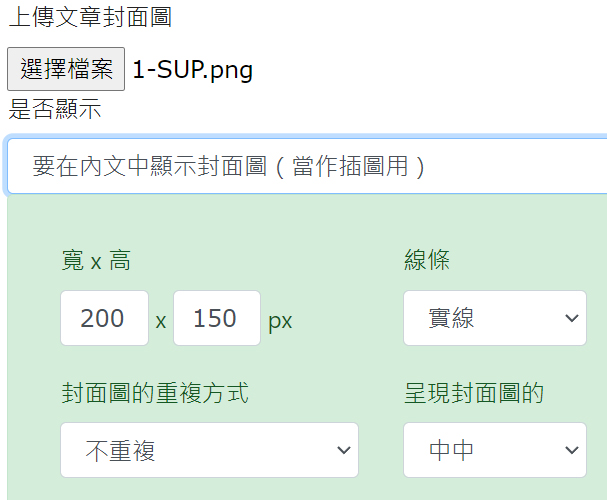Click the chevron arrow on 實線 select
This screenshot has width=607, height=500.
pos(571,319)
